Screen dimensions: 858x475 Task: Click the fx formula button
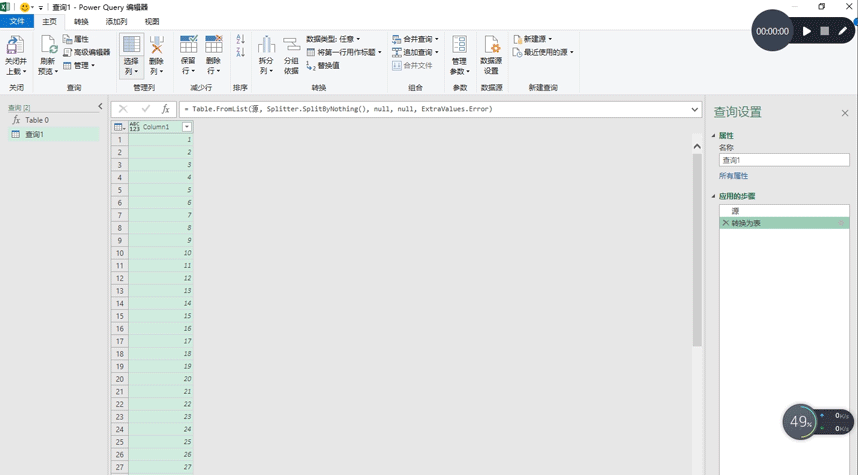(x=166, y=109)
